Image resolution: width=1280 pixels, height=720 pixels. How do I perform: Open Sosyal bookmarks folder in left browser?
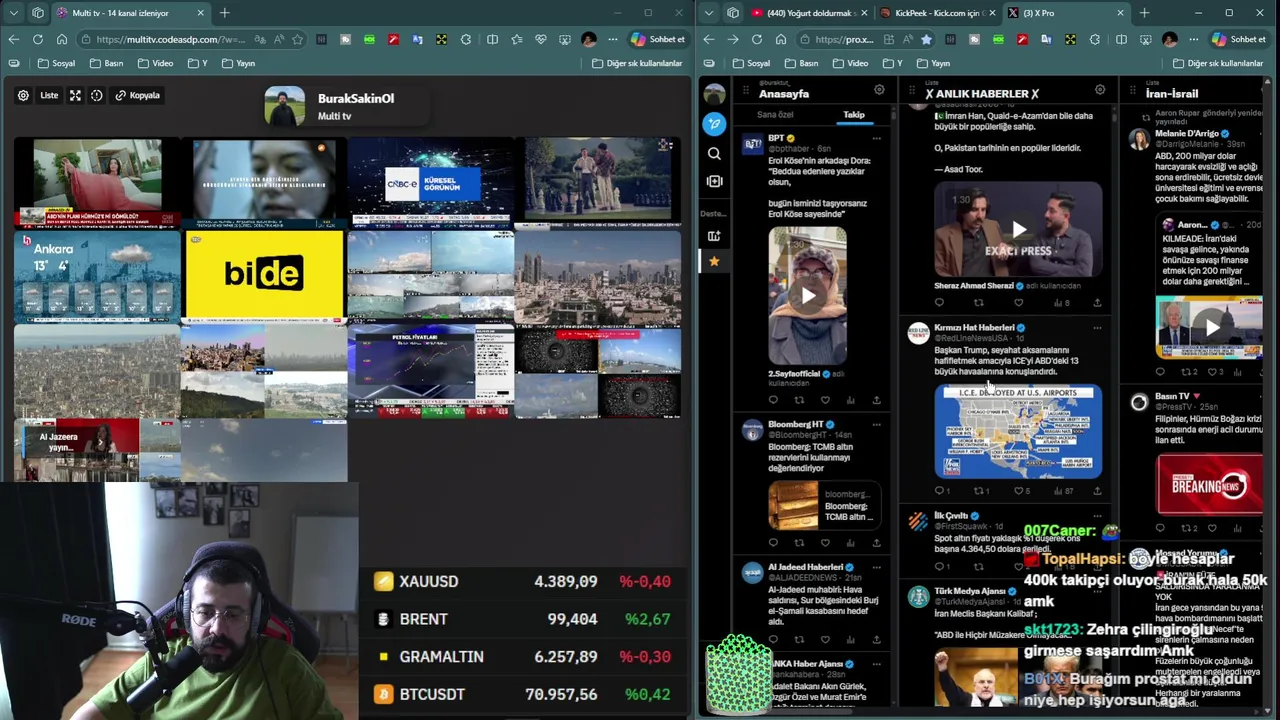(56, 63)
